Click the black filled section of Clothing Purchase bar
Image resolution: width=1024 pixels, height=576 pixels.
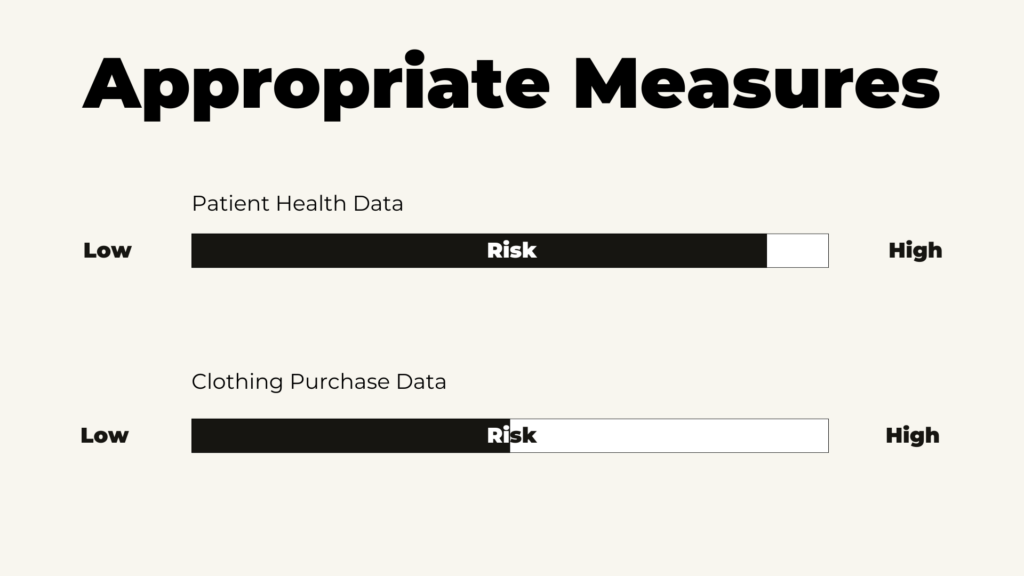coord(351,436)
